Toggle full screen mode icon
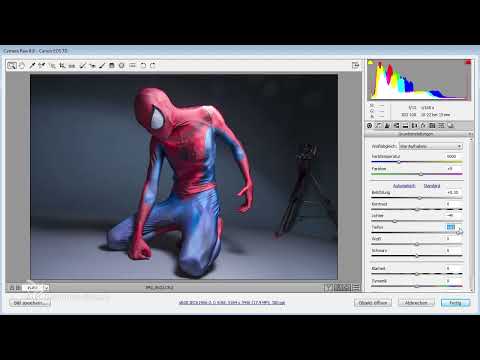 click(356, 65)
